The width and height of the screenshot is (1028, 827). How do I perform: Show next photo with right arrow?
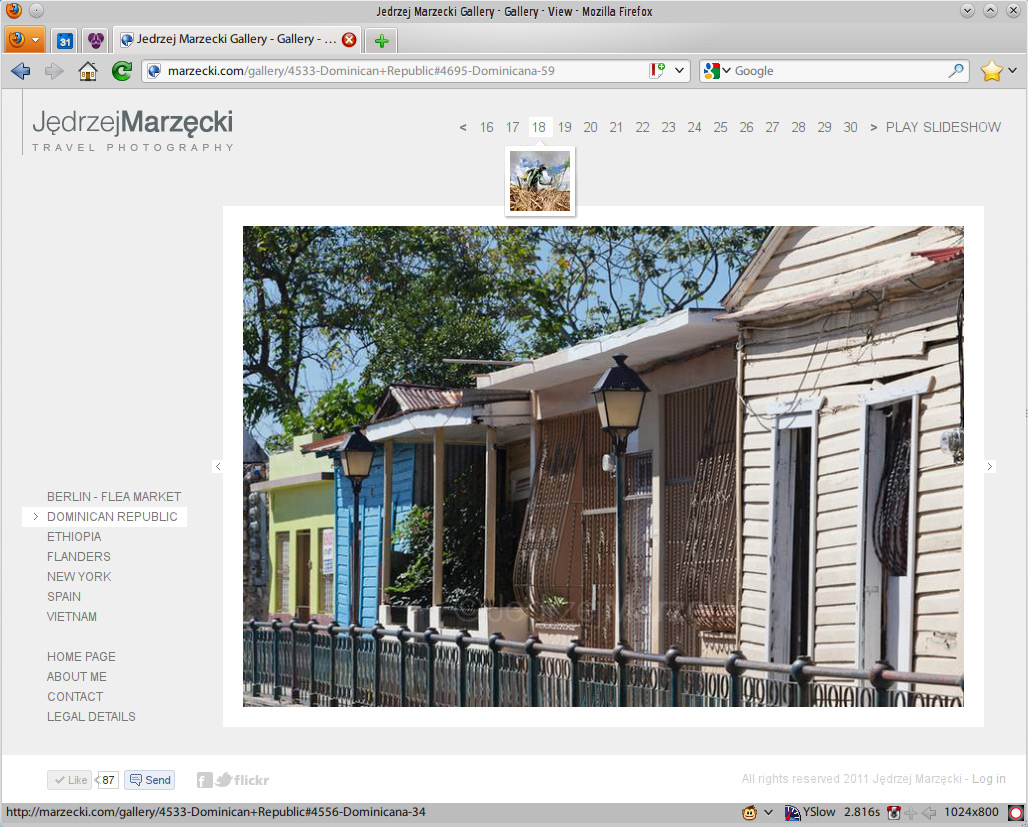point(990,467)
